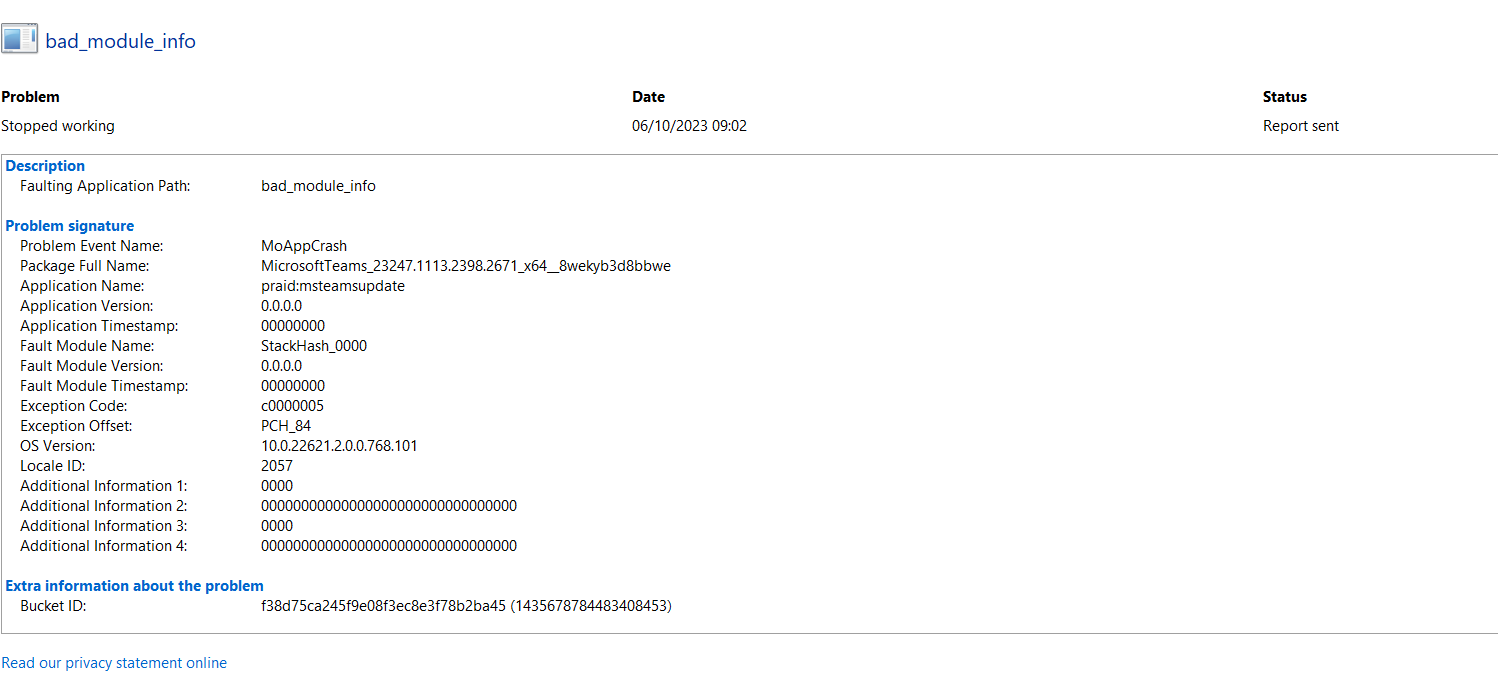Click the MicrosoftTeams package full name value
This screenshot has width=1498, height=682.
click(465, 266)
